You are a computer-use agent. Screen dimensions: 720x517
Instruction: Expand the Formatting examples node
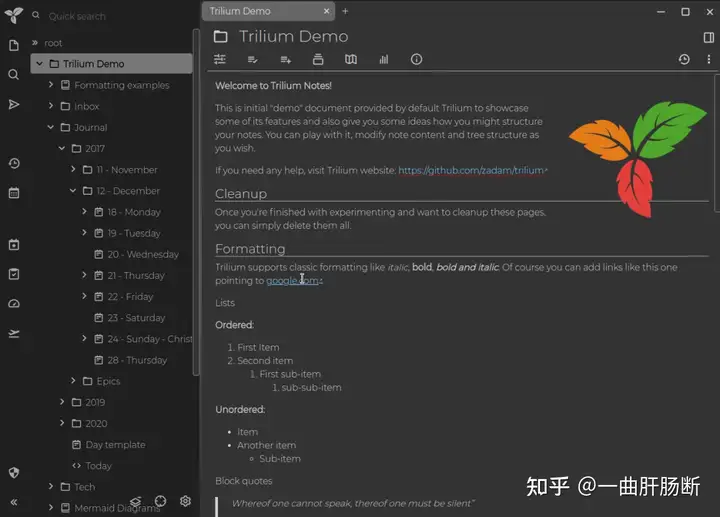pos(51,84)
